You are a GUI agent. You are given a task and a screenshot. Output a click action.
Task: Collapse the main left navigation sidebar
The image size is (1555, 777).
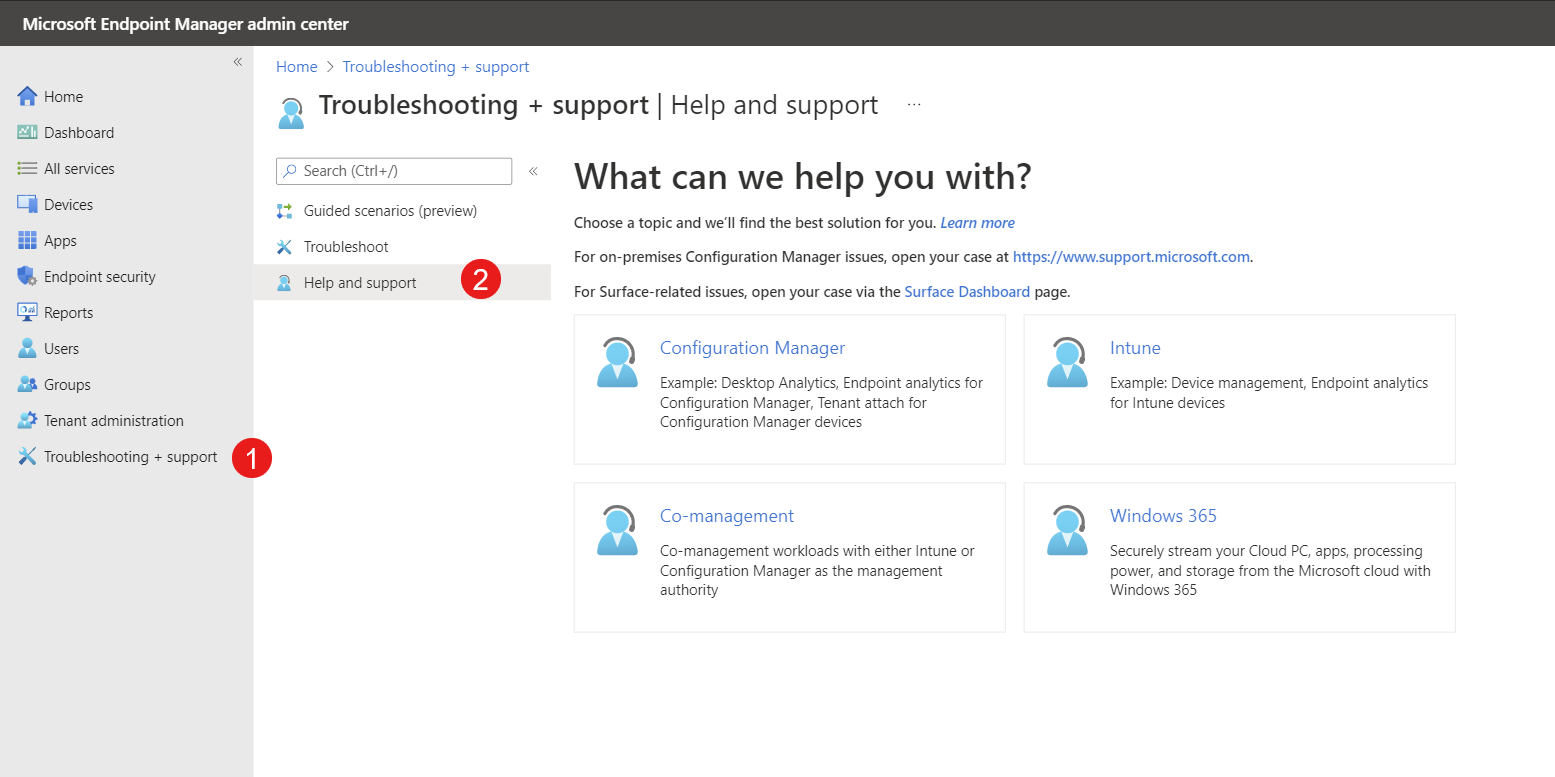[x=238, y=62]
